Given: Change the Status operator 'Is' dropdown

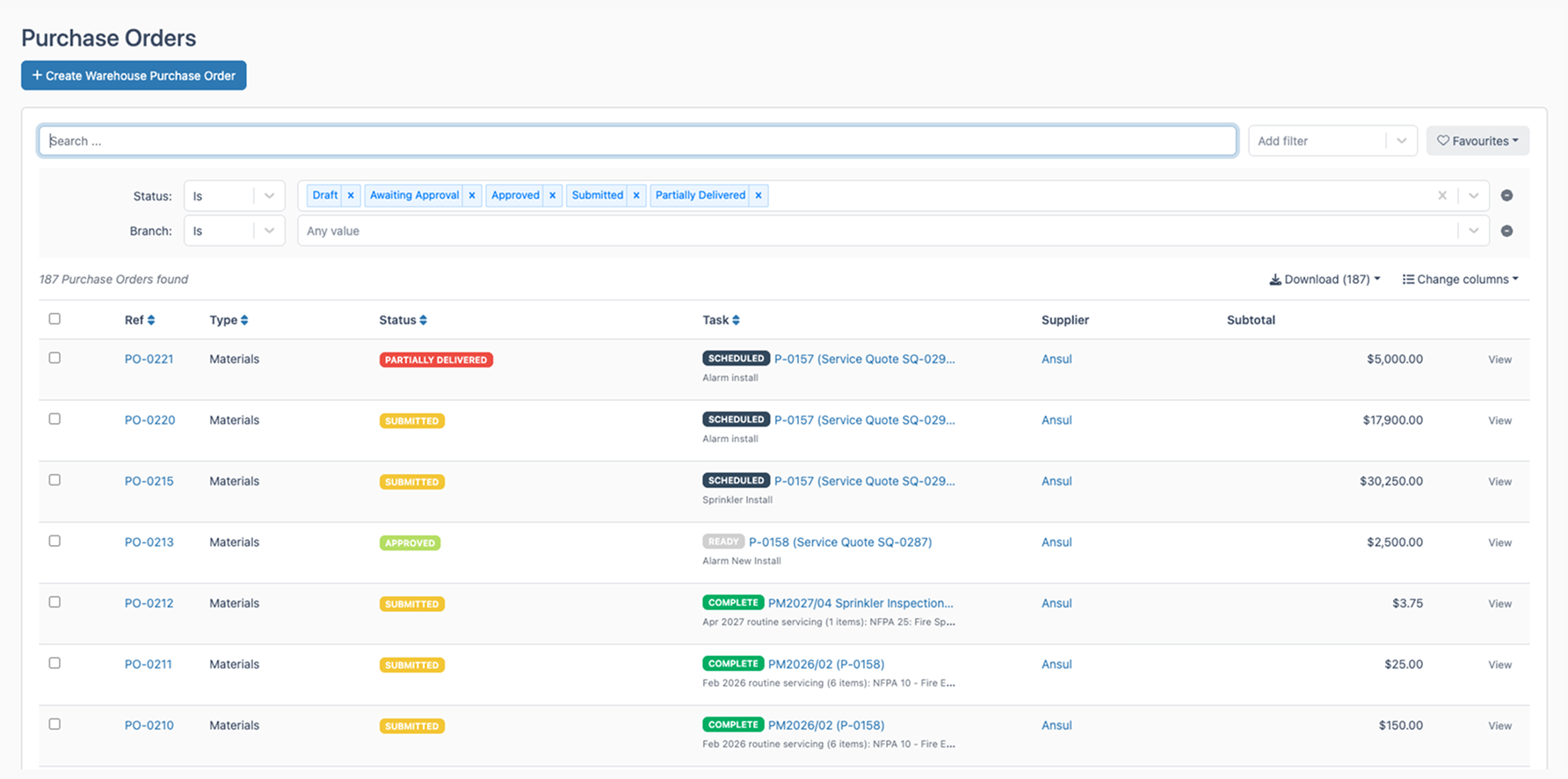Looking at the screenshot, I should (x=234, y=195).
